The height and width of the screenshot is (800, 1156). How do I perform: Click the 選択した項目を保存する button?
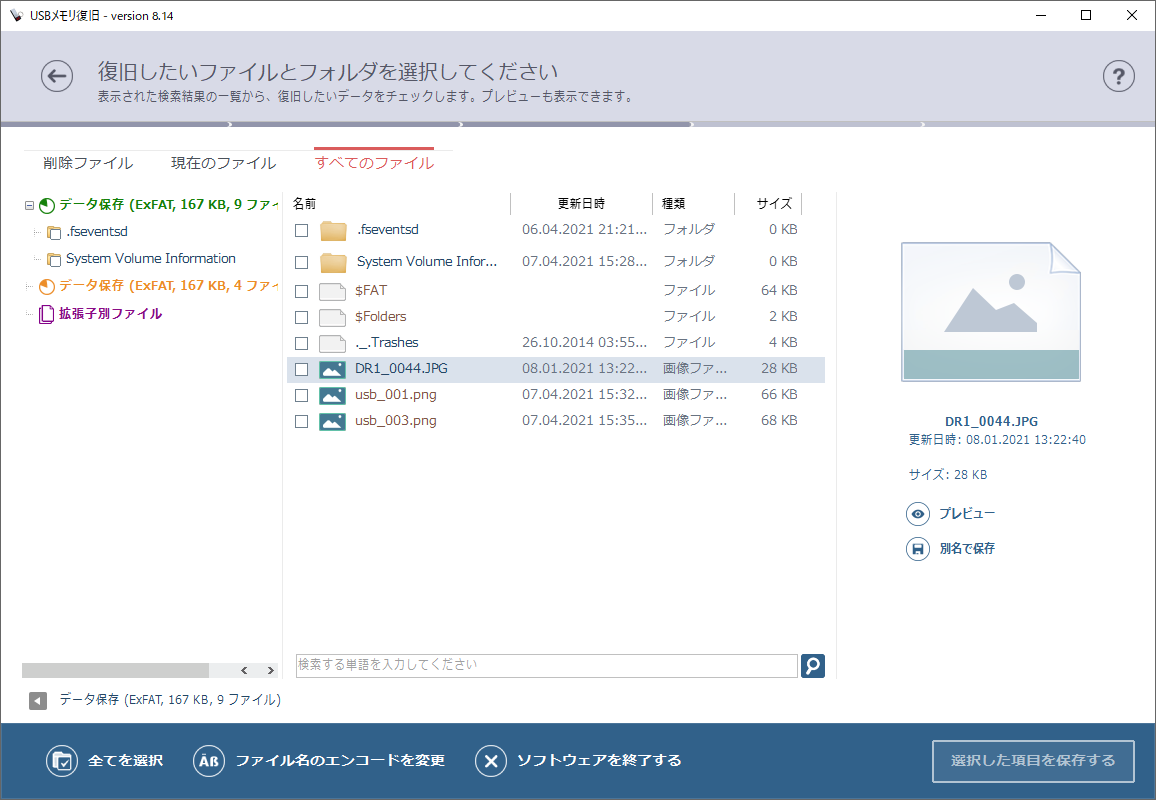pos(1033,761)
